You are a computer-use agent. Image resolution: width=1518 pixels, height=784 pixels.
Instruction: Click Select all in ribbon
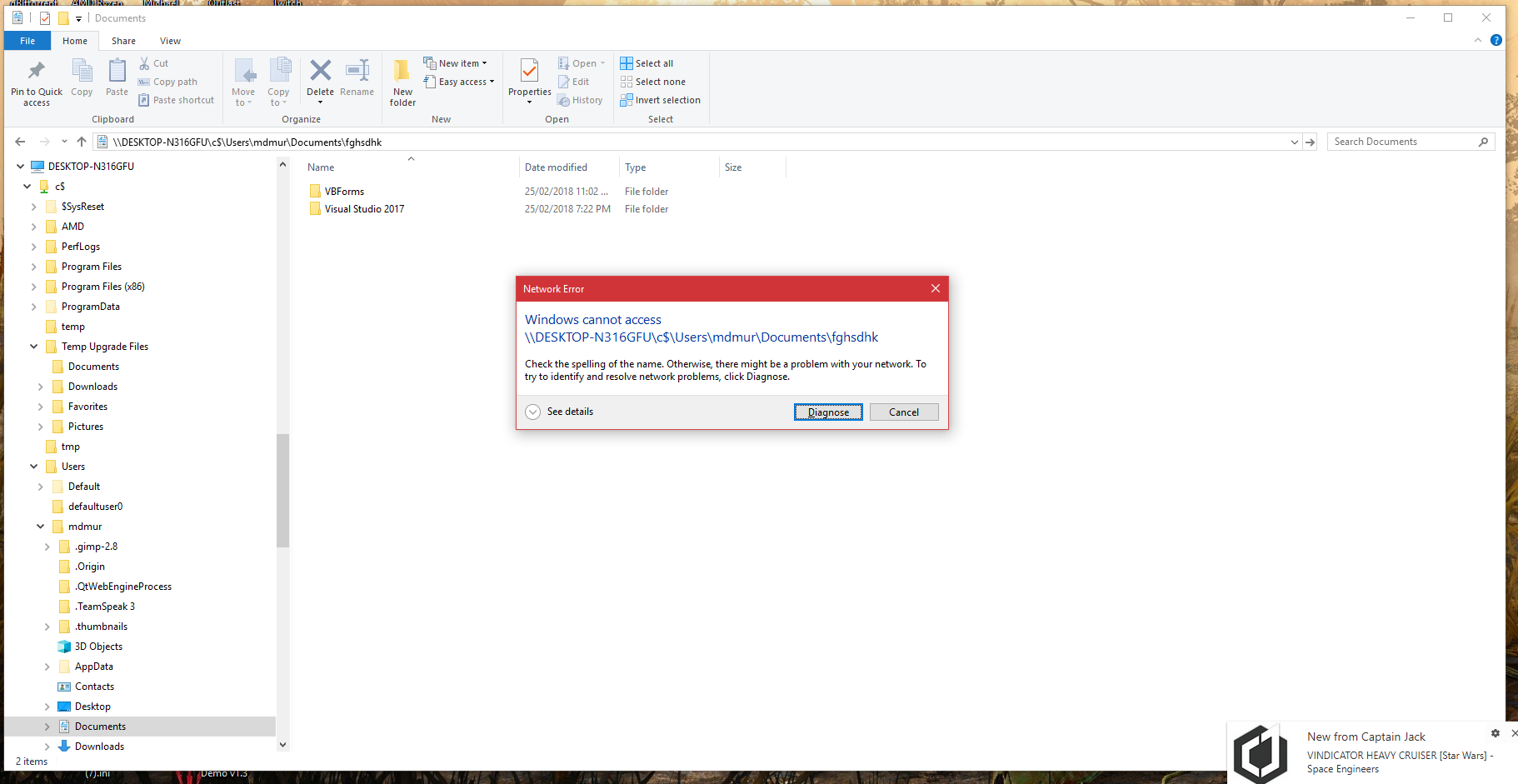click(x=647, y=63)
